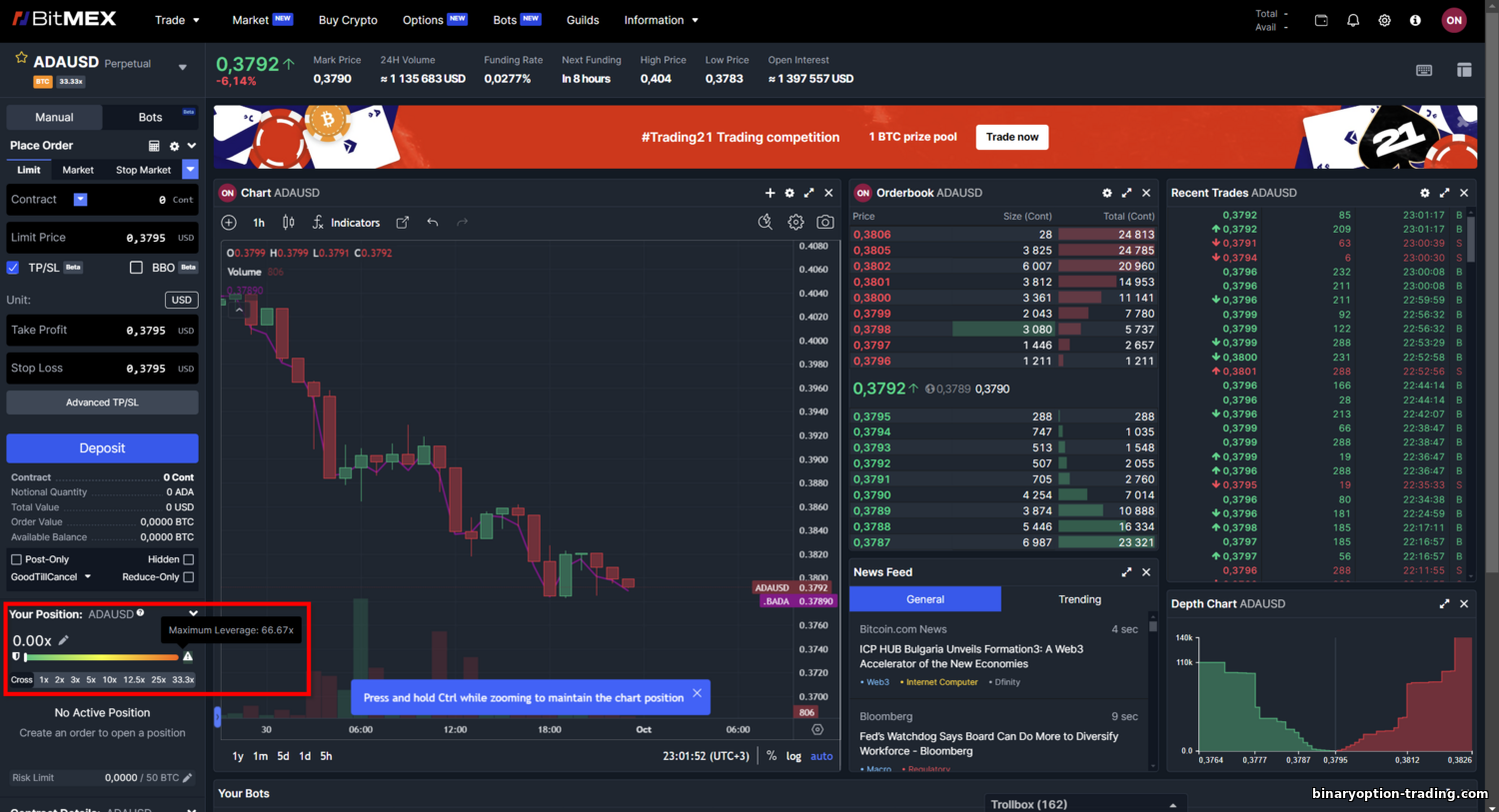Open the notifications bell icon
The height and width of the screenshot is (812, 1499).
coord(1353,20)
